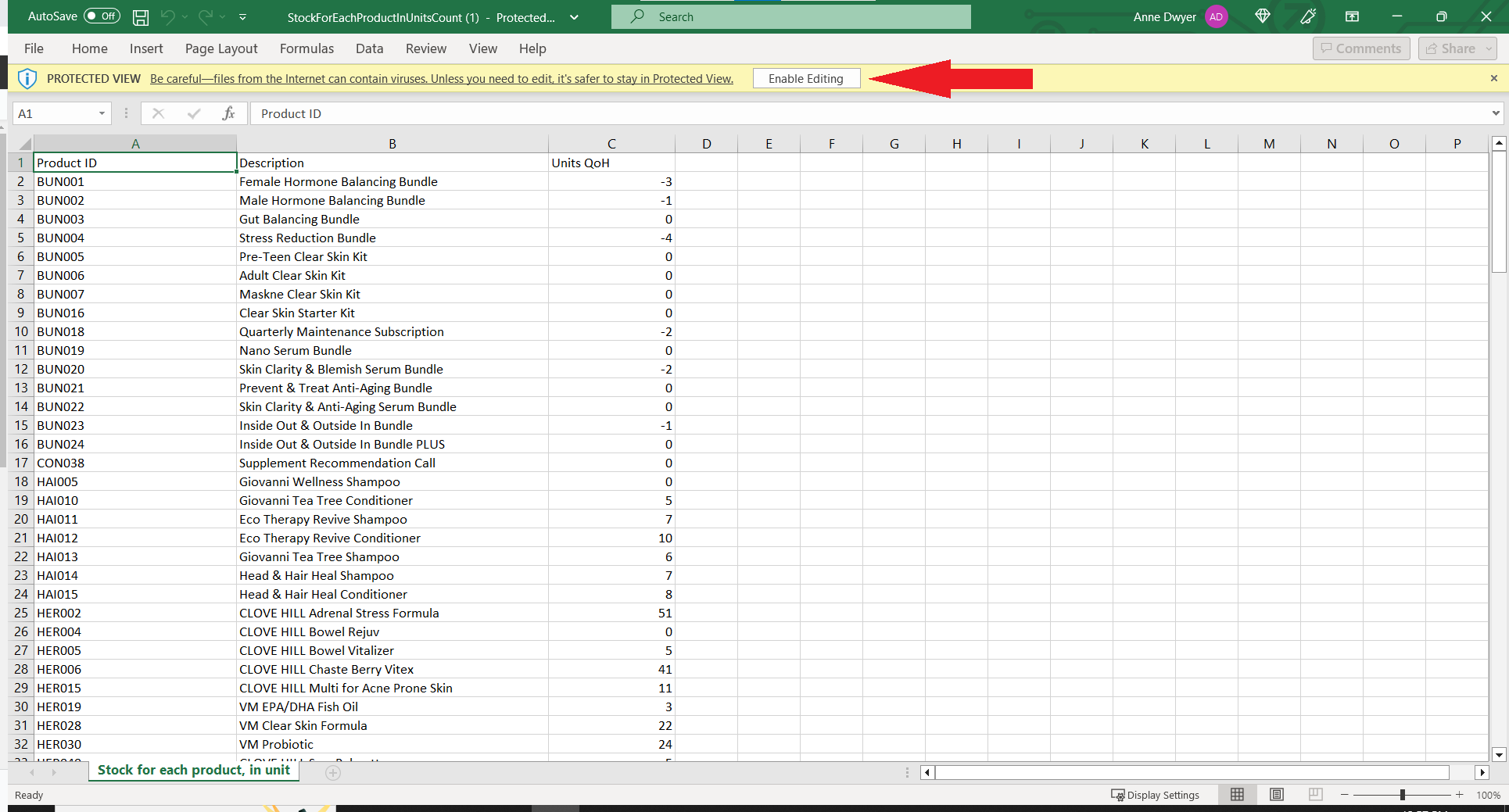
Task: Select cell VM Probiotic
Action: pos(392,744)
